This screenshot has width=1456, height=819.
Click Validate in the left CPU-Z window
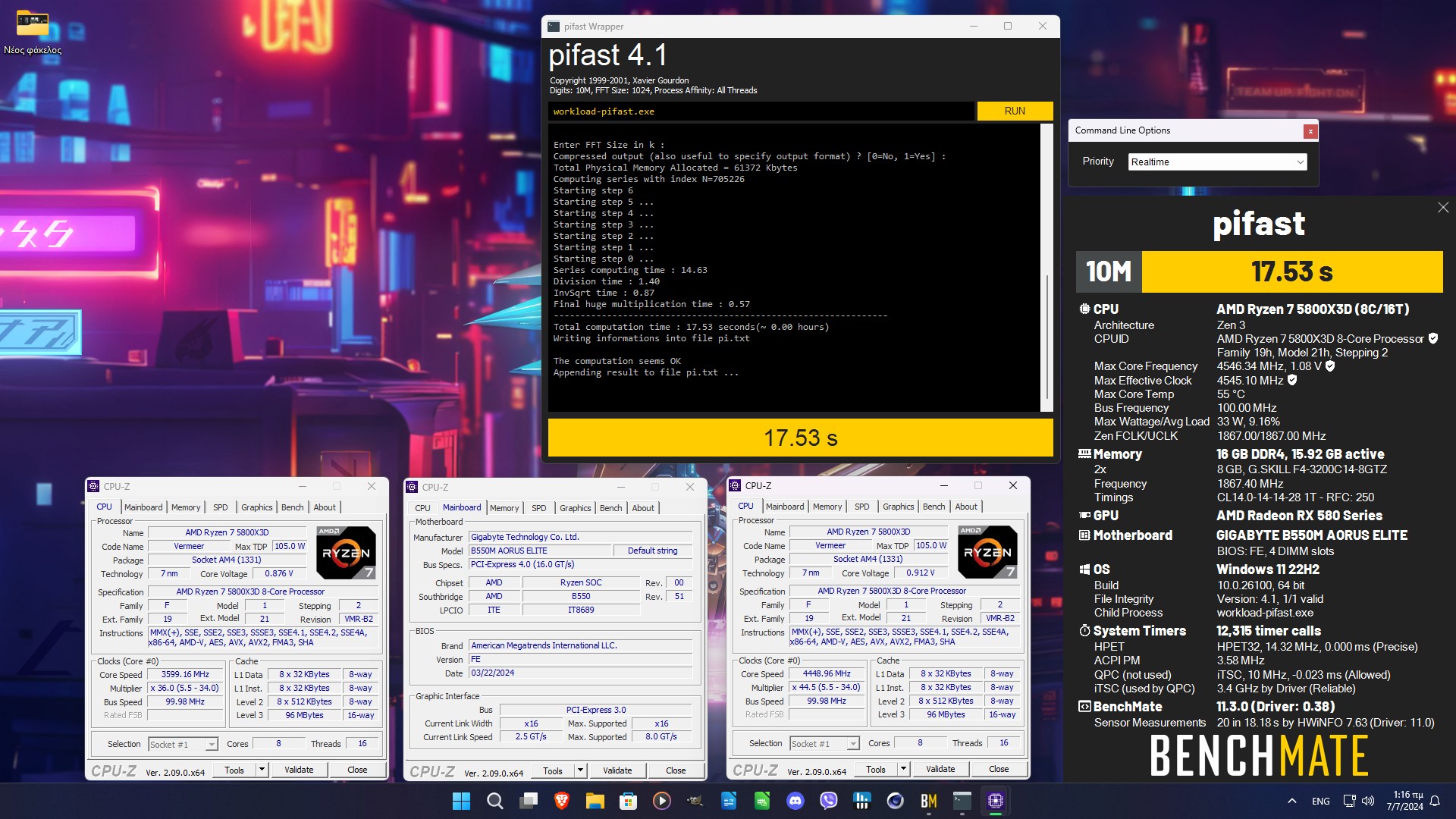tap(299, 770)
